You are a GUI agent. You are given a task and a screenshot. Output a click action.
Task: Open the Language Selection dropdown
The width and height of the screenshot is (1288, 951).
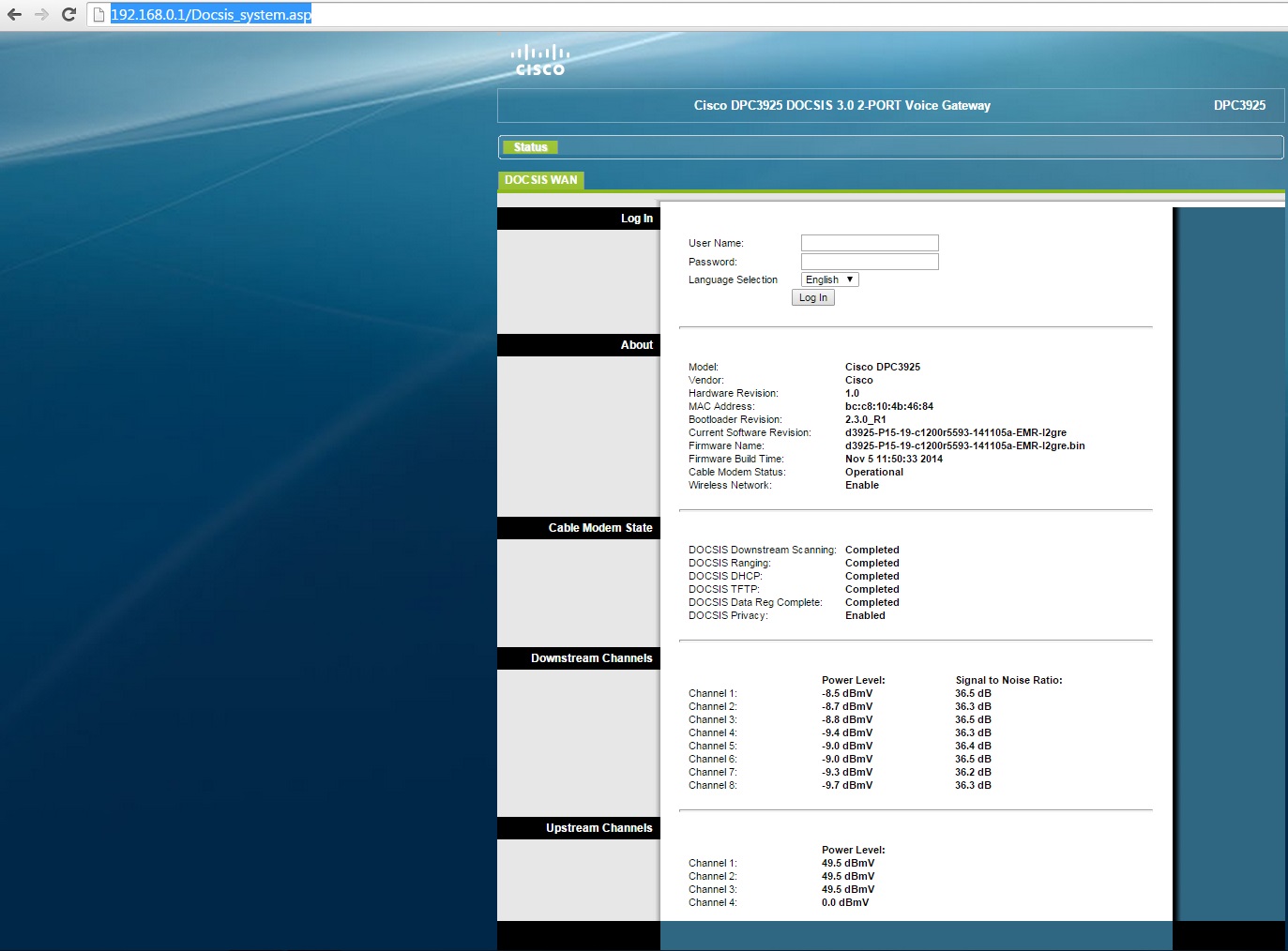tap(830, 279)
